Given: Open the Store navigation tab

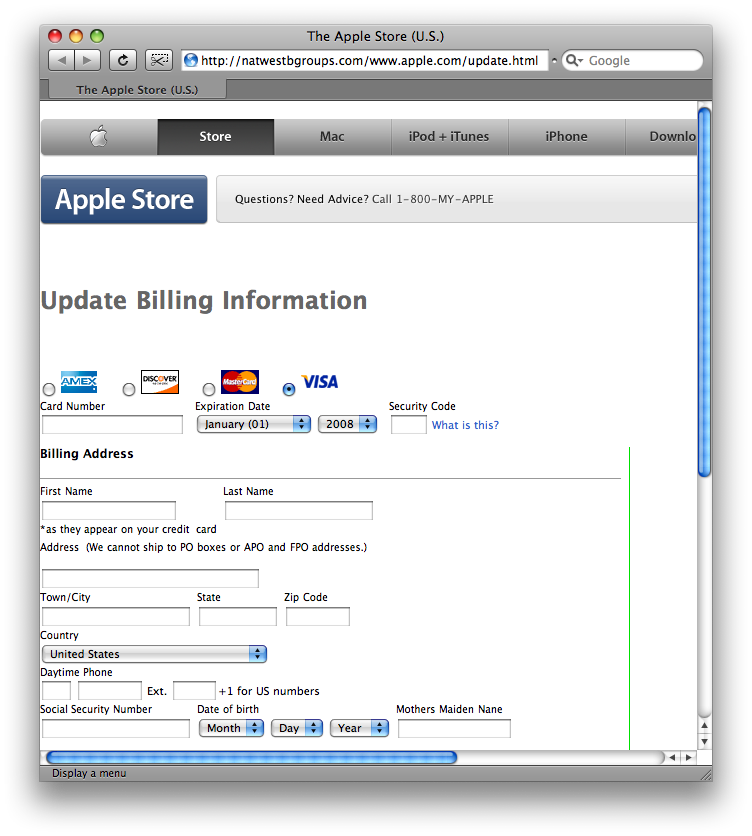Looking at the screenshot, I should tap(215, 137).
